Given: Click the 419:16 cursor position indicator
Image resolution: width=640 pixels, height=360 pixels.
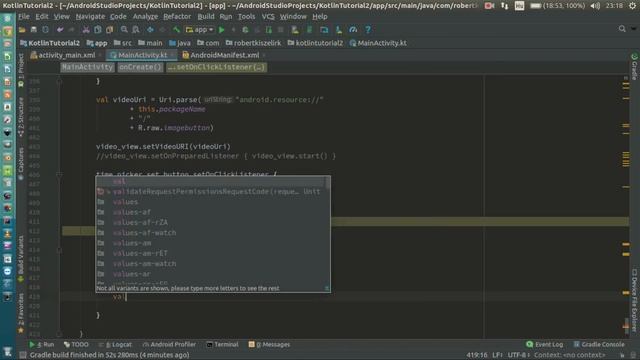Looking at the screenshot, I should tap(477, 355).
